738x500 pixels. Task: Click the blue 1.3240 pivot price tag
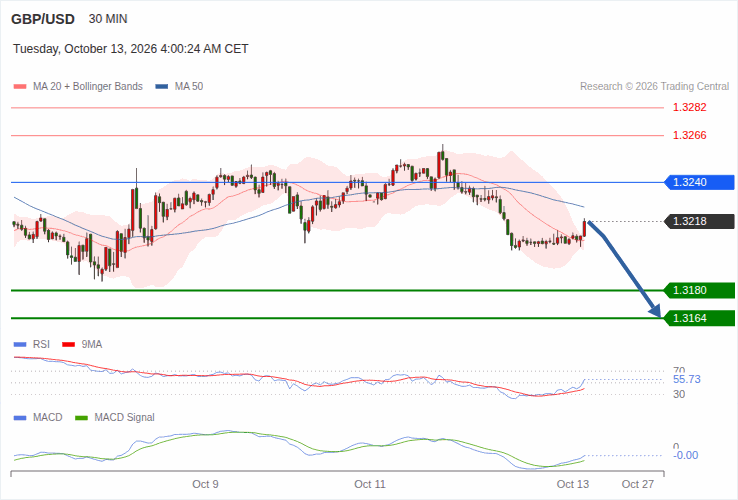point(699,182)
